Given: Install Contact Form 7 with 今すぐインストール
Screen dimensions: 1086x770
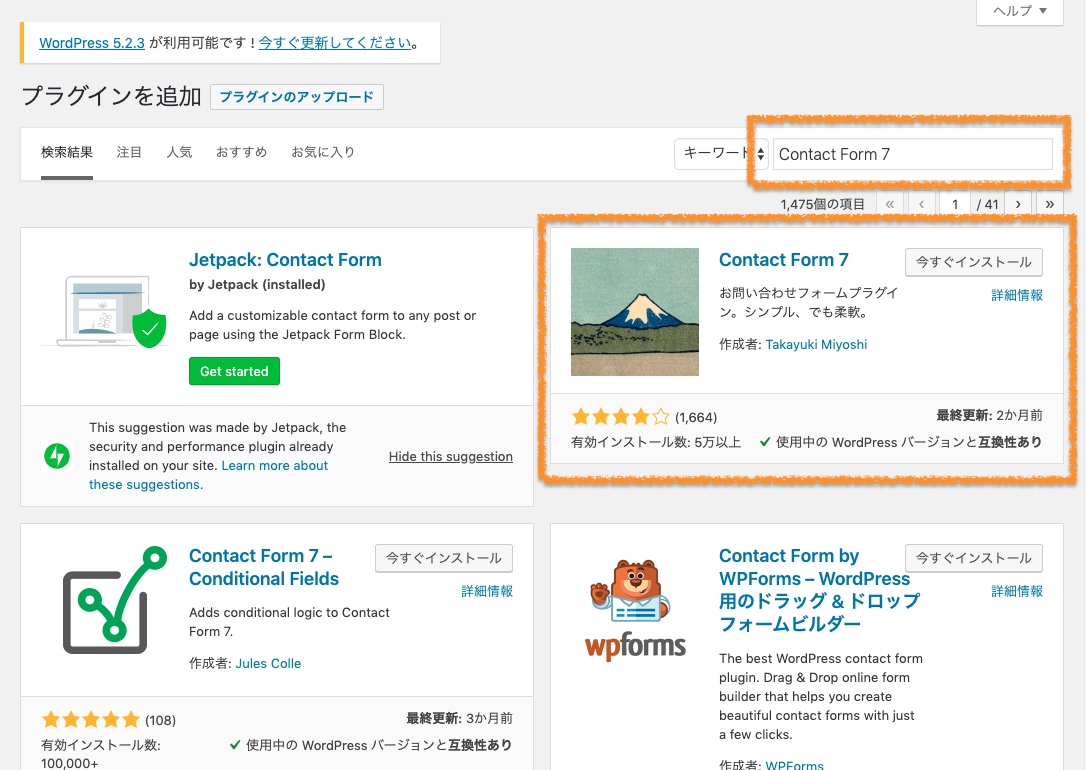Looking at the screenshot, I should point(973,262).
